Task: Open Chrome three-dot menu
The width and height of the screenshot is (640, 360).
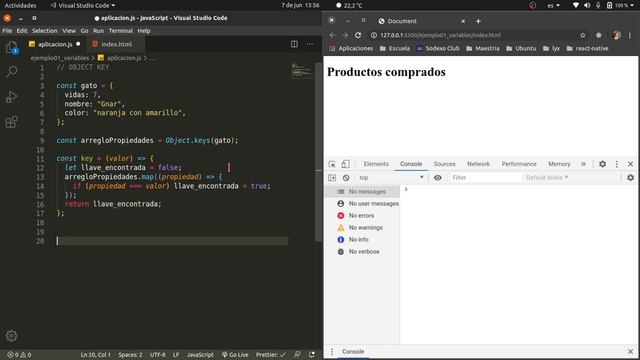Action: [x=630, y=35]
